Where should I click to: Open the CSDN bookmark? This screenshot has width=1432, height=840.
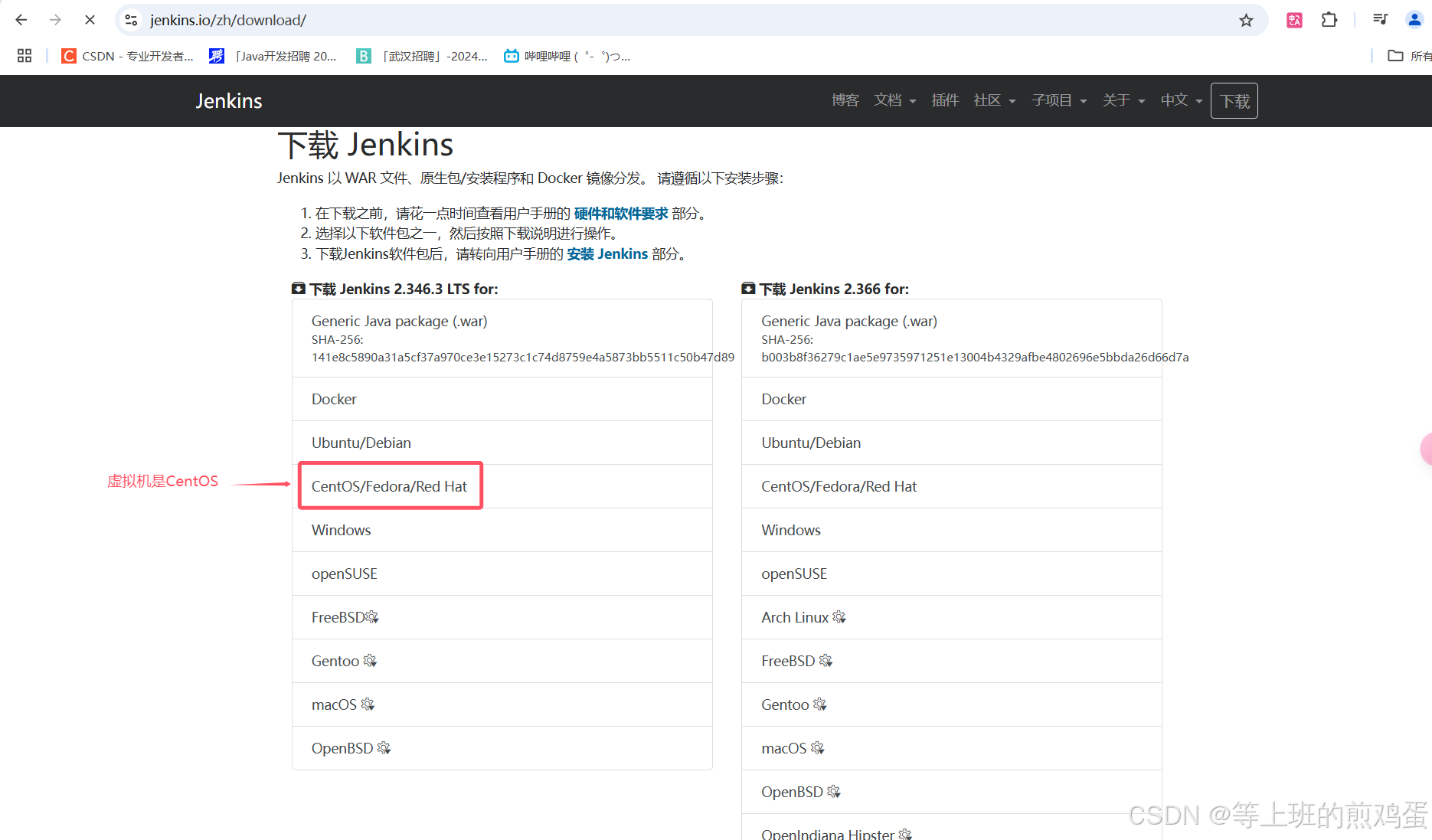[x=127, y=56]
